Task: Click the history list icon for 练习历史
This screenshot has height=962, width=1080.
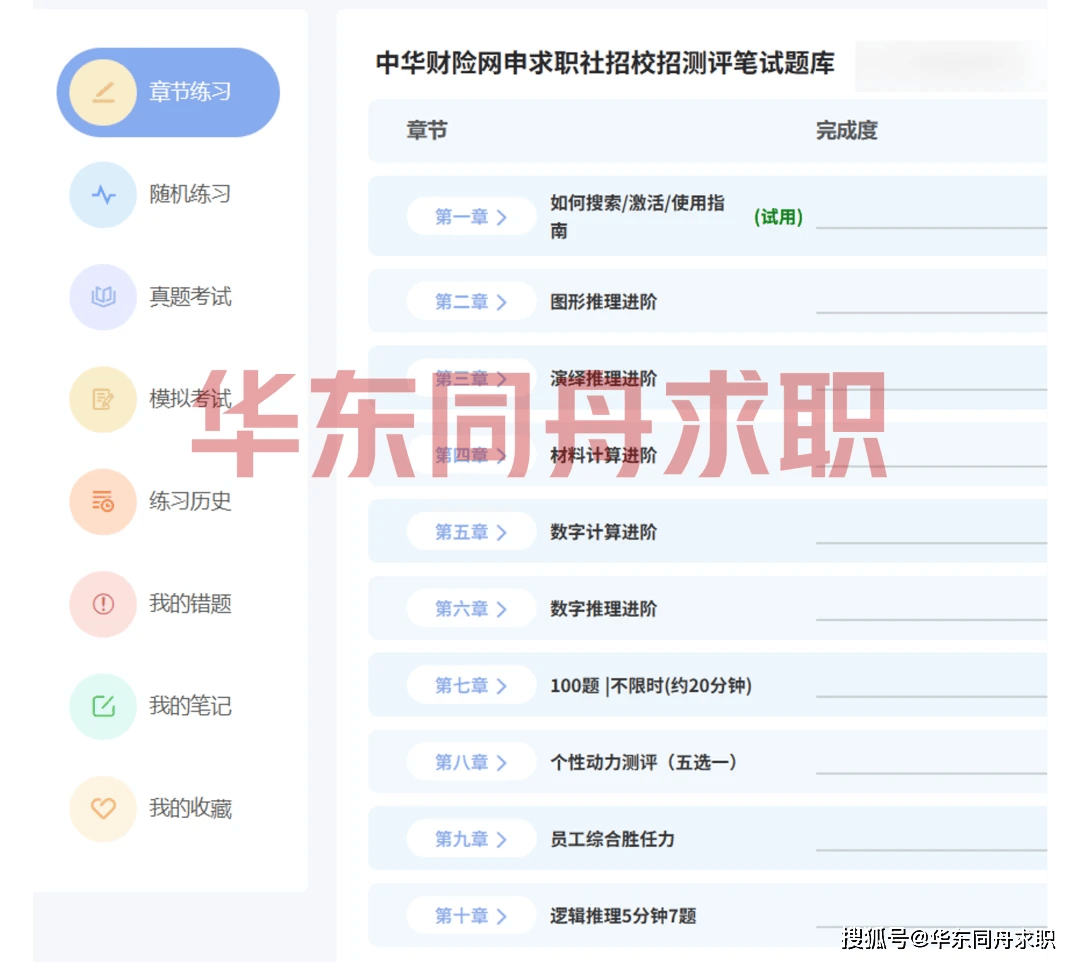Action: (x=103, y=501)
